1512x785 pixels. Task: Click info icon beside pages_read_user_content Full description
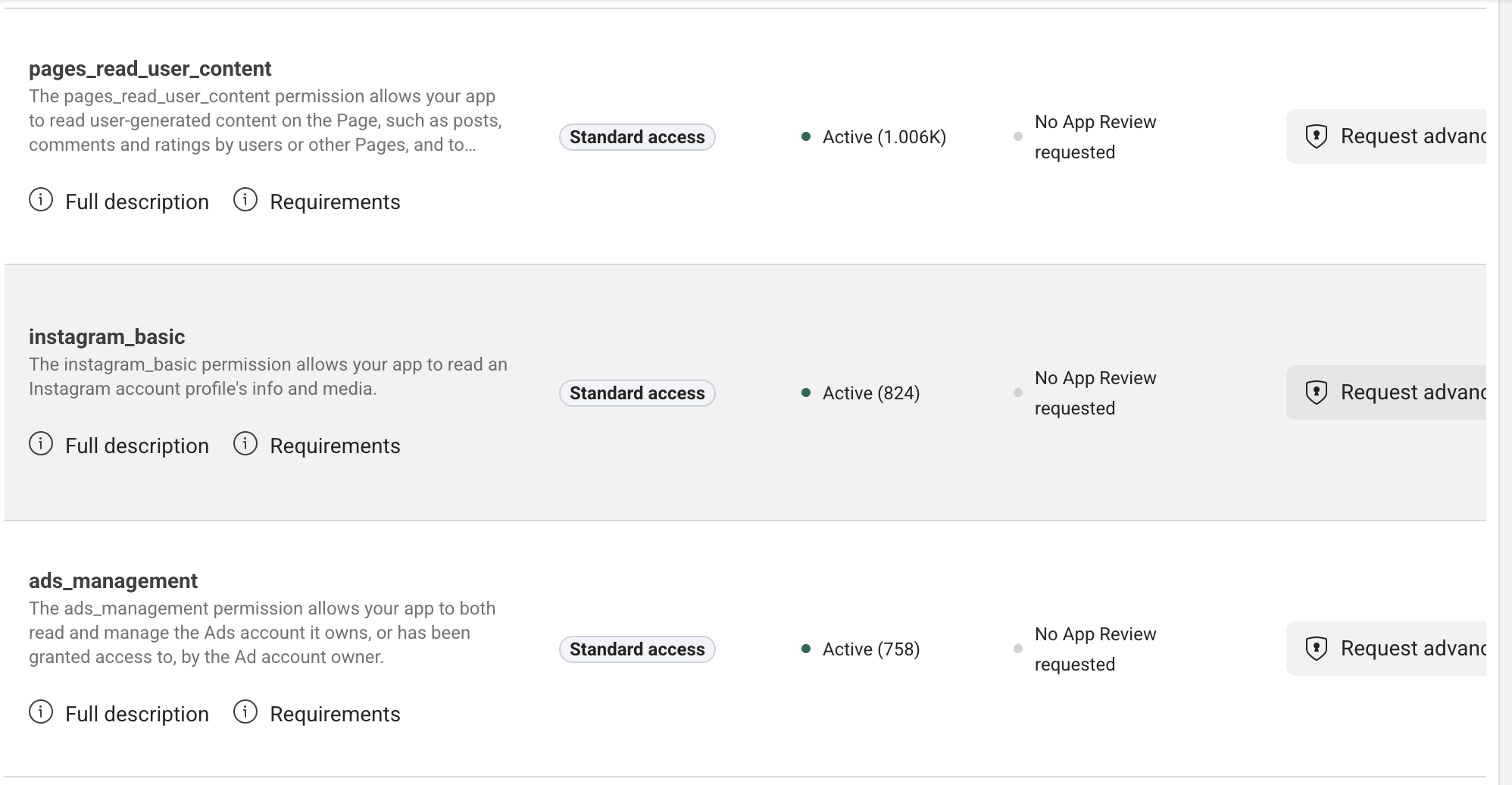tap(41, 200)
